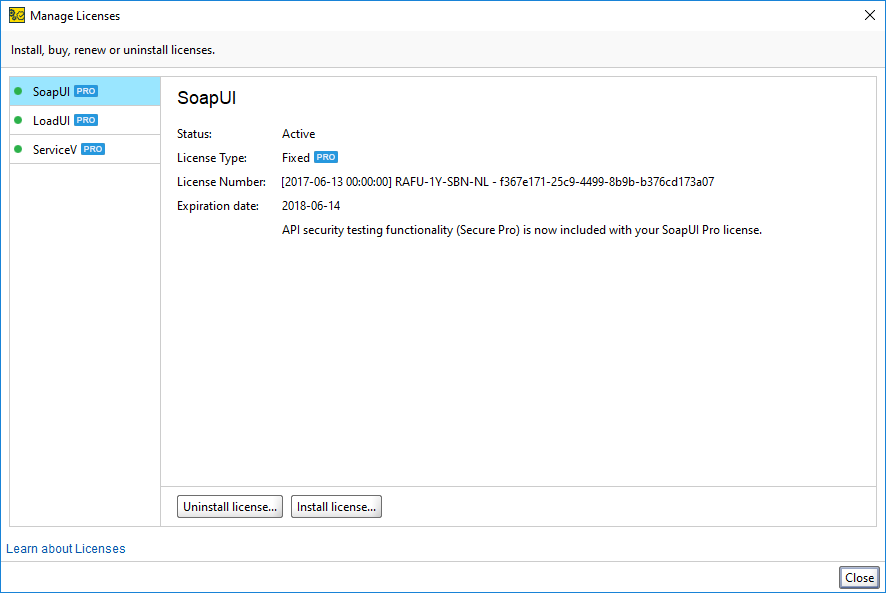The height and width of the screenshot is (593, 886).
Task: Click the API security testing functionality note
Action: point(522,230)
